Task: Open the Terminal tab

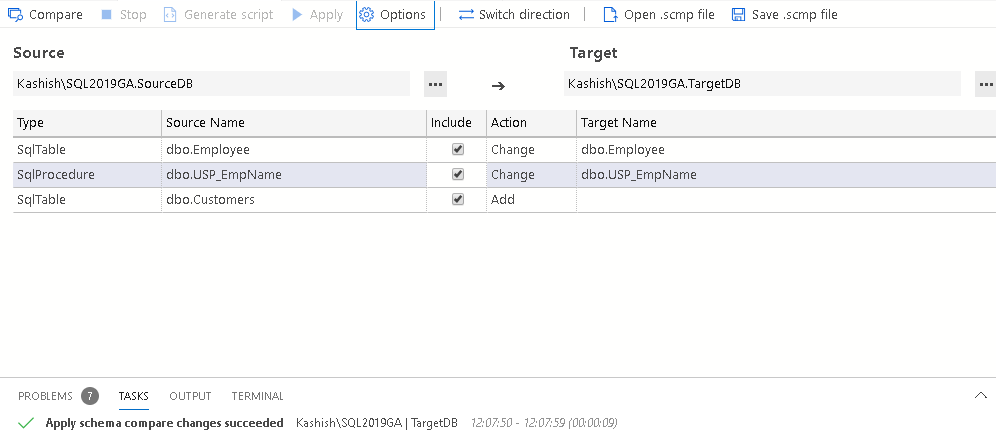Action: 257,396
